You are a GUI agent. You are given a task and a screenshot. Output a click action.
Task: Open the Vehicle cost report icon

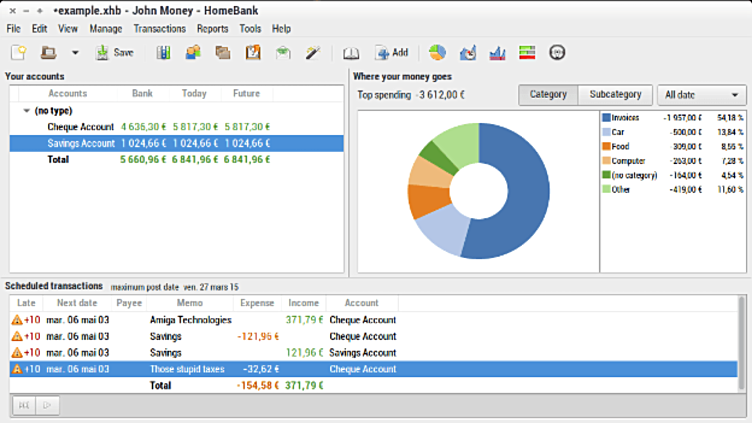pos(558,52)
